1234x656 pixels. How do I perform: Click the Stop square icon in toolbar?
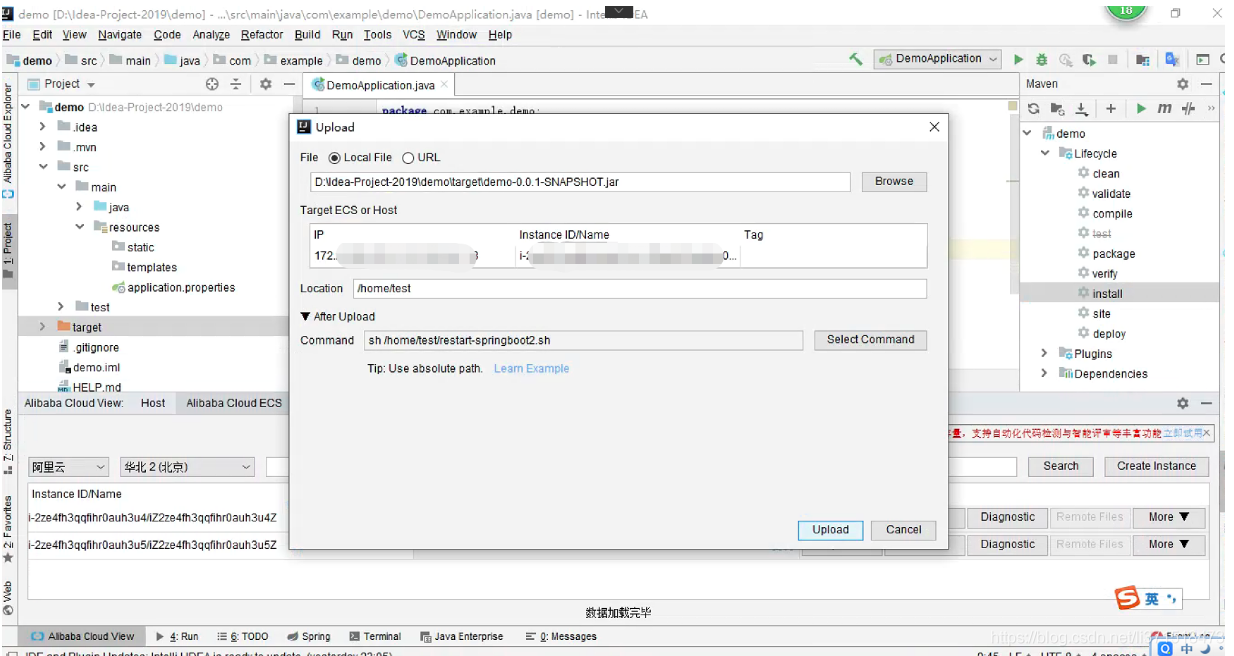(1113, 60)
